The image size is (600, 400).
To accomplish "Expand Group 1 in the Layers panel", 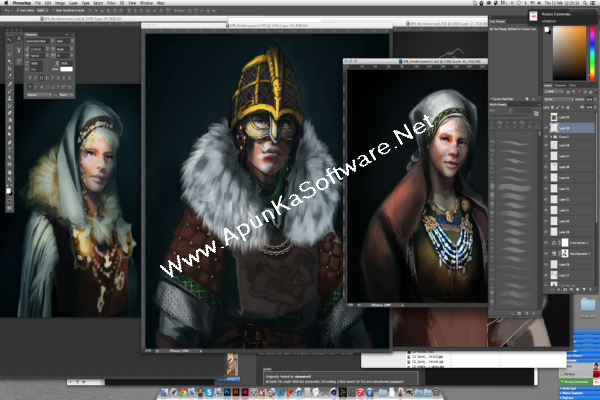I will point(551,137).
